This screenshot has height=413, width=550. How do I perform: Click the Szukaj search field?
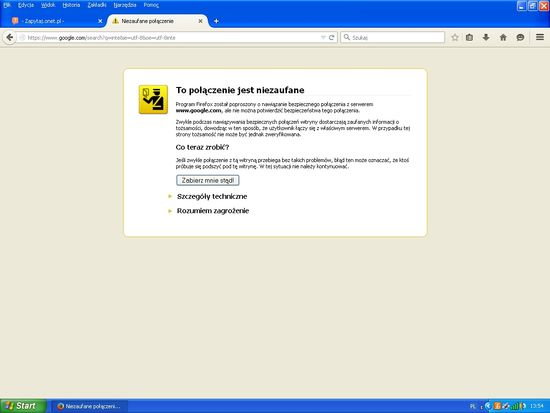393,37
